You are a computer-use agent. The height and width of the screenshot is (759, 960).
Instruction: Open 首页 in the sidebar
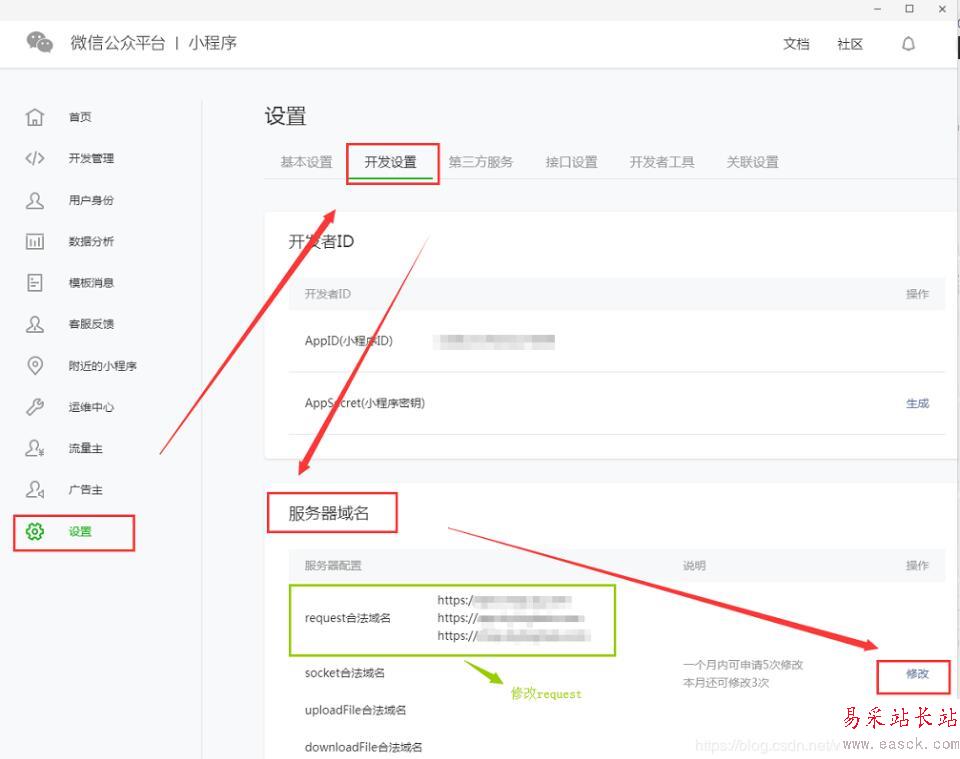click(x=80, y=117)
